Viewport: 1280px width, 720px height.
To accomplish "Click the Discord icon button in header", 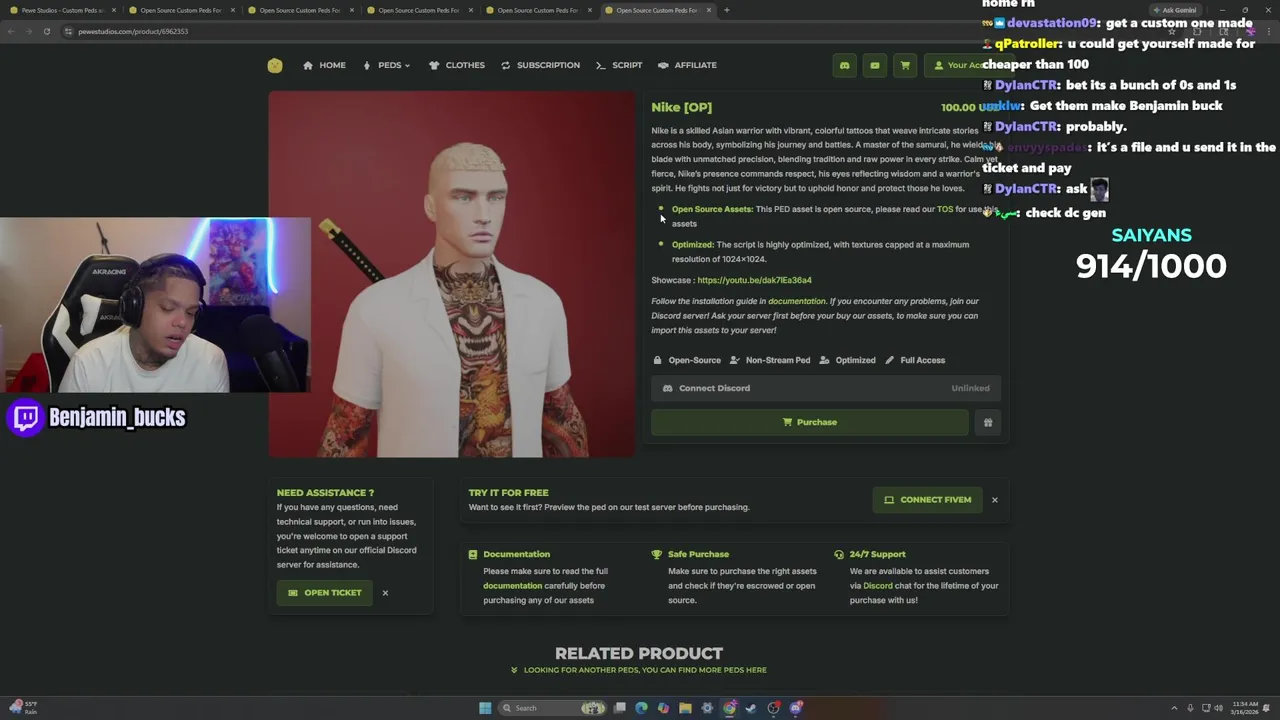I will 844,65.
